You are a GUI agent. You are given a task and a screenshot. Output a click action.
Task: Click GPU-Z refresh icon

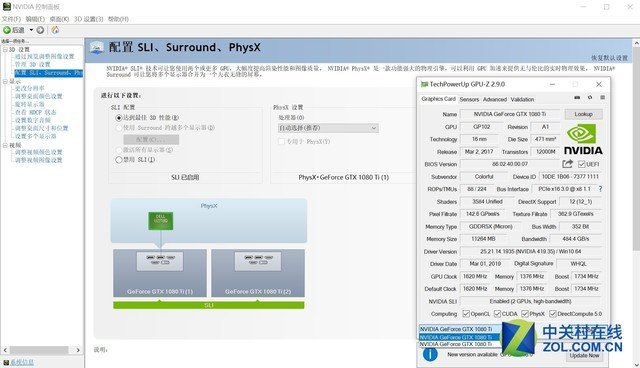(x=590, y=98)
